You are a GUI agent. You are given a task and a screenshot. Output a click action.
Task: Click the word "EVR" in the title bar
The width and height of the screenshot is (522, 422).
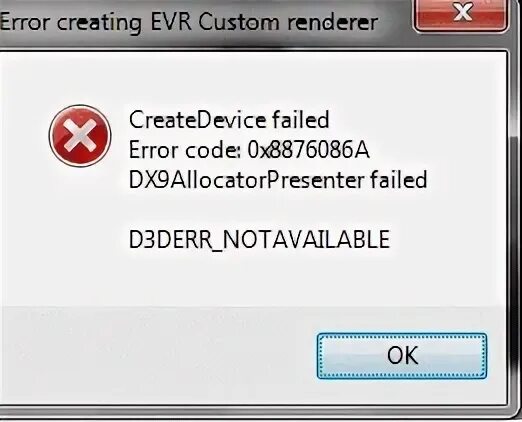(171, 22)
